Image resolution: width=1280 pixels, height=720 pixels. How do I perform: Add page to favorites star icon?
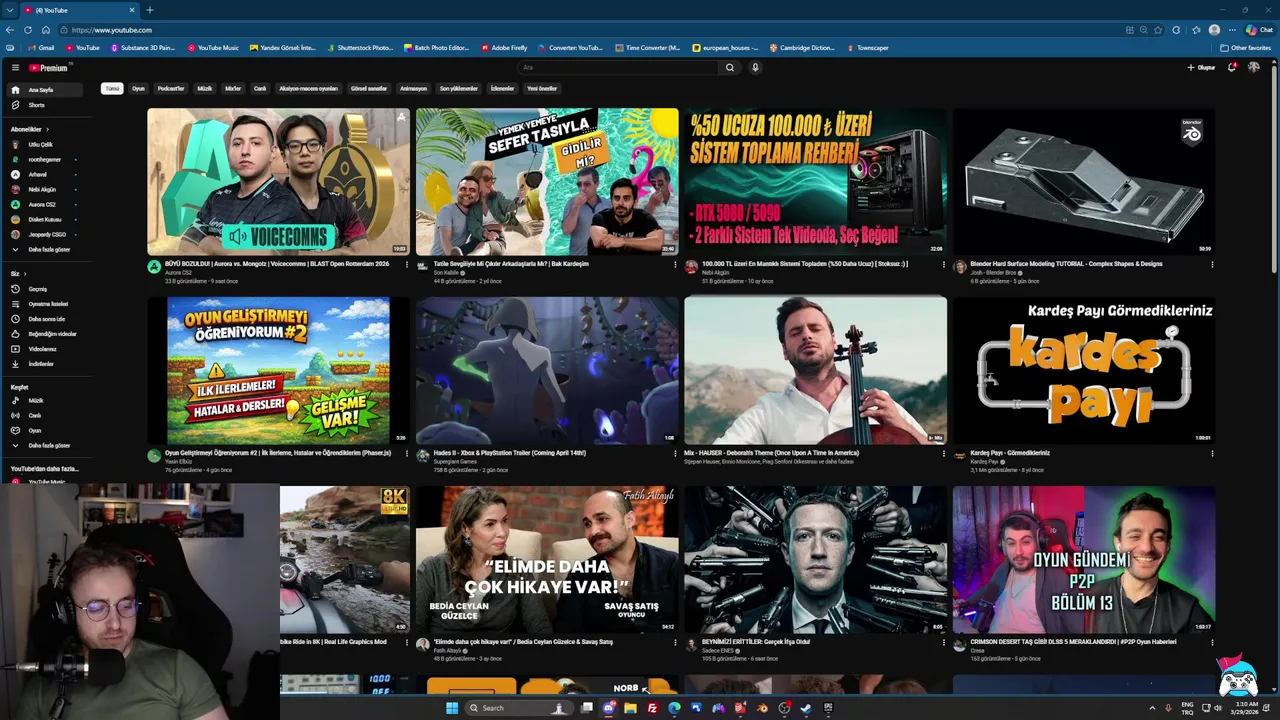[x=1158, y=30]
